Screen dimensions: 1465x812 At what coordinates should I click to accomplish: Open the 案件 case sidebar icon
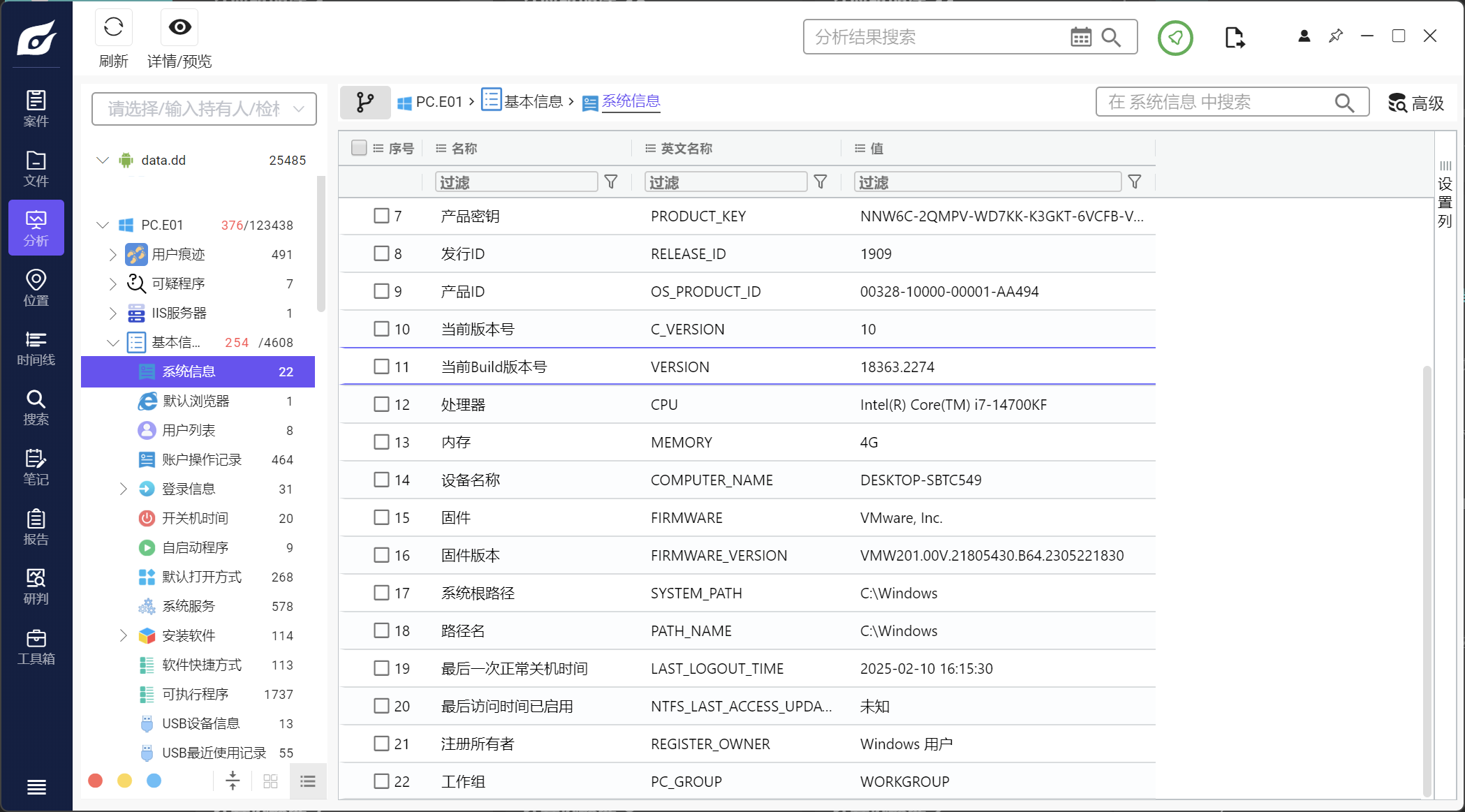(36, 108)
